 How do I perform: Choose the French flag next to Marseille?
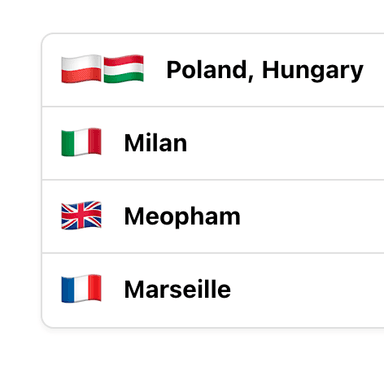pos(81,289)
